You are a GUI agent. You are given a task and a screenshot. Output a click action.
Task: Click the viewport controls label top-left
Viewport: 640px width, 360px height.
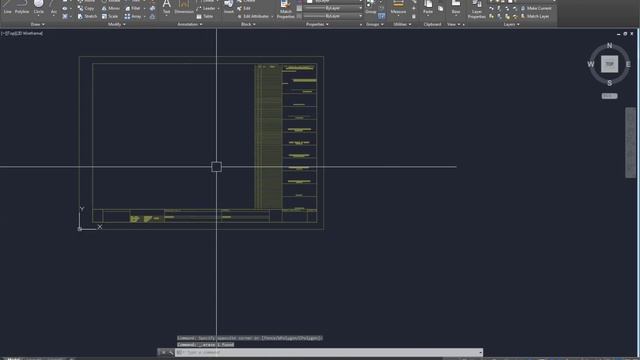22,33
